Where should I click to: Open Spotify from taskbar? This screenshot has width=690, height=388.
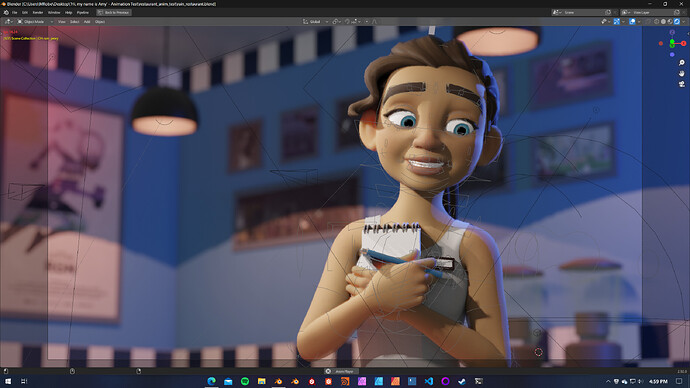tap(245, 381)
